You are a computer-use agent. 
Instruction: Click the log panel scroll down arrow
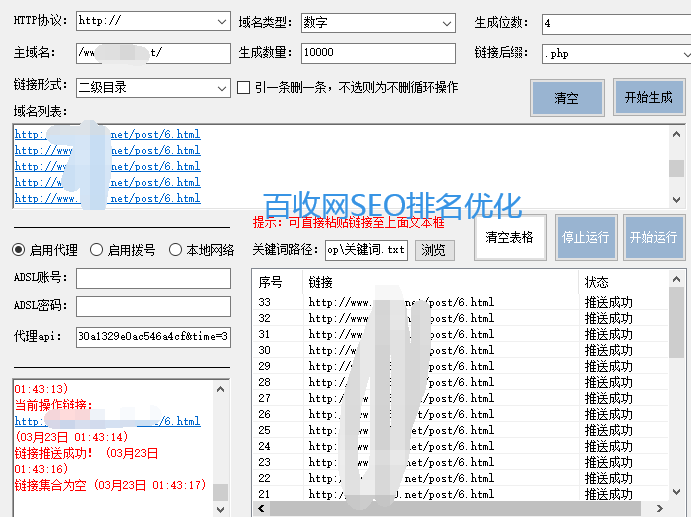pyautogui.click(x=221, y=510)
